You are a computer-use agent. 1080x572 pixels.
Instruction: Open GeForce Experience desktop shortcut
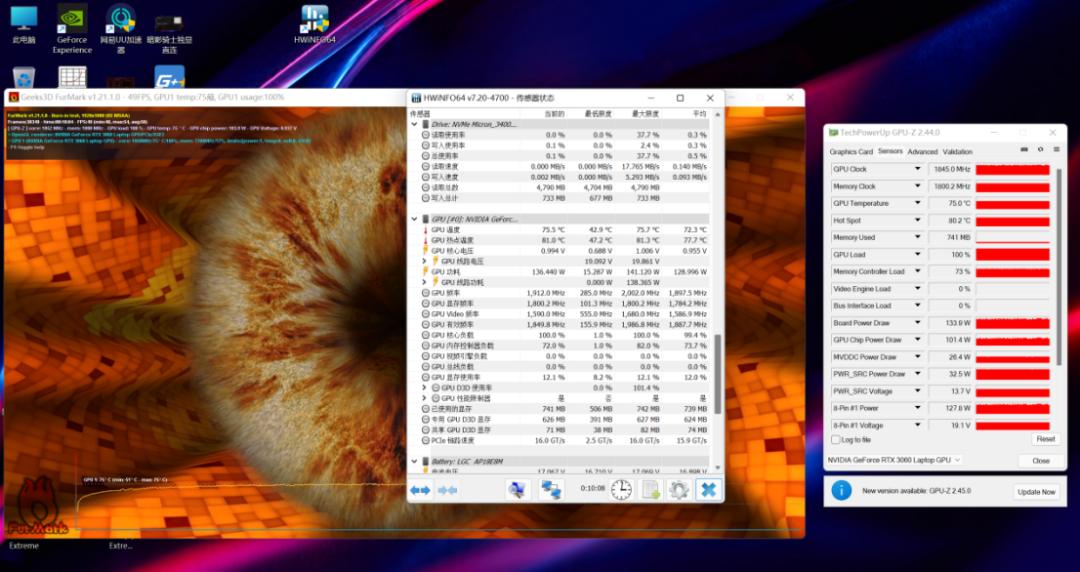click(72, 30)
